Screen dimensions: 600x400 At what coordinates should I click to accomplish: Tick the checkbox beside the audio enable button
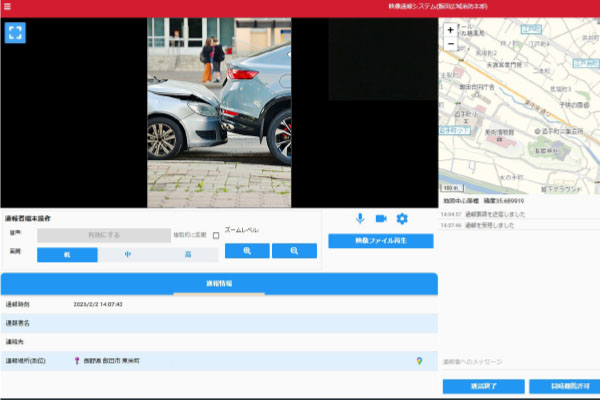216,236
